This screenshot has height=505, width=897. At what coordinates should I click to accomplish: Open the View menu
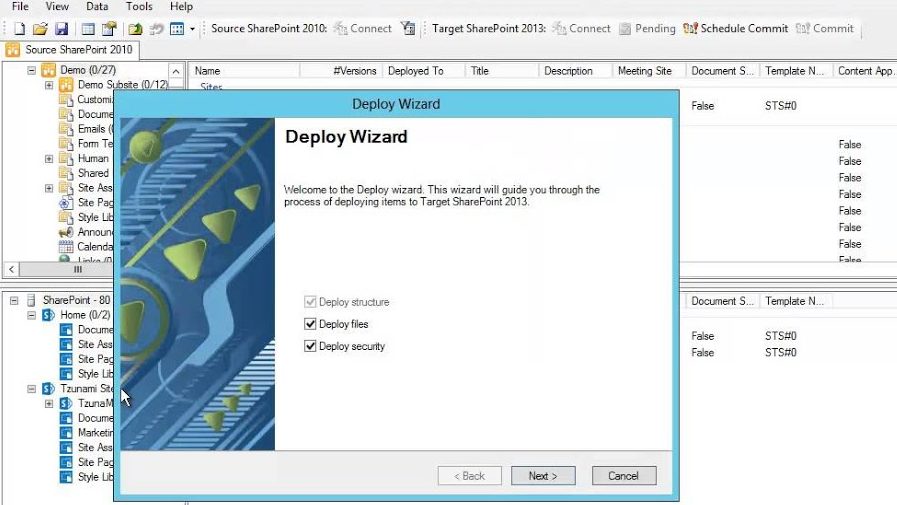pyautogui.click(x=57, y=6)
